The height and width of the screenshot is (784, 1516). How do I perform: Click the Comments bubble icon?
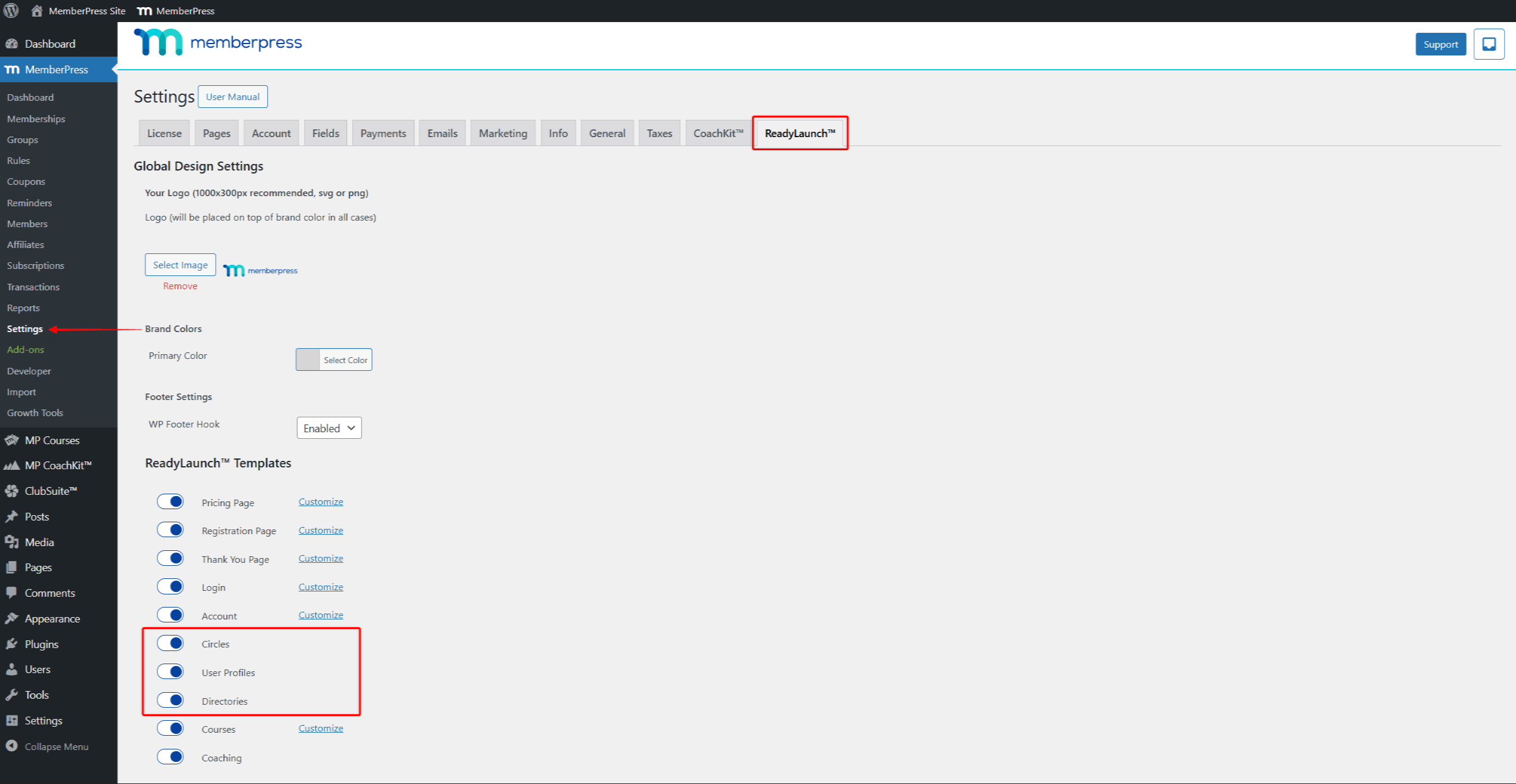click(12, 593)
